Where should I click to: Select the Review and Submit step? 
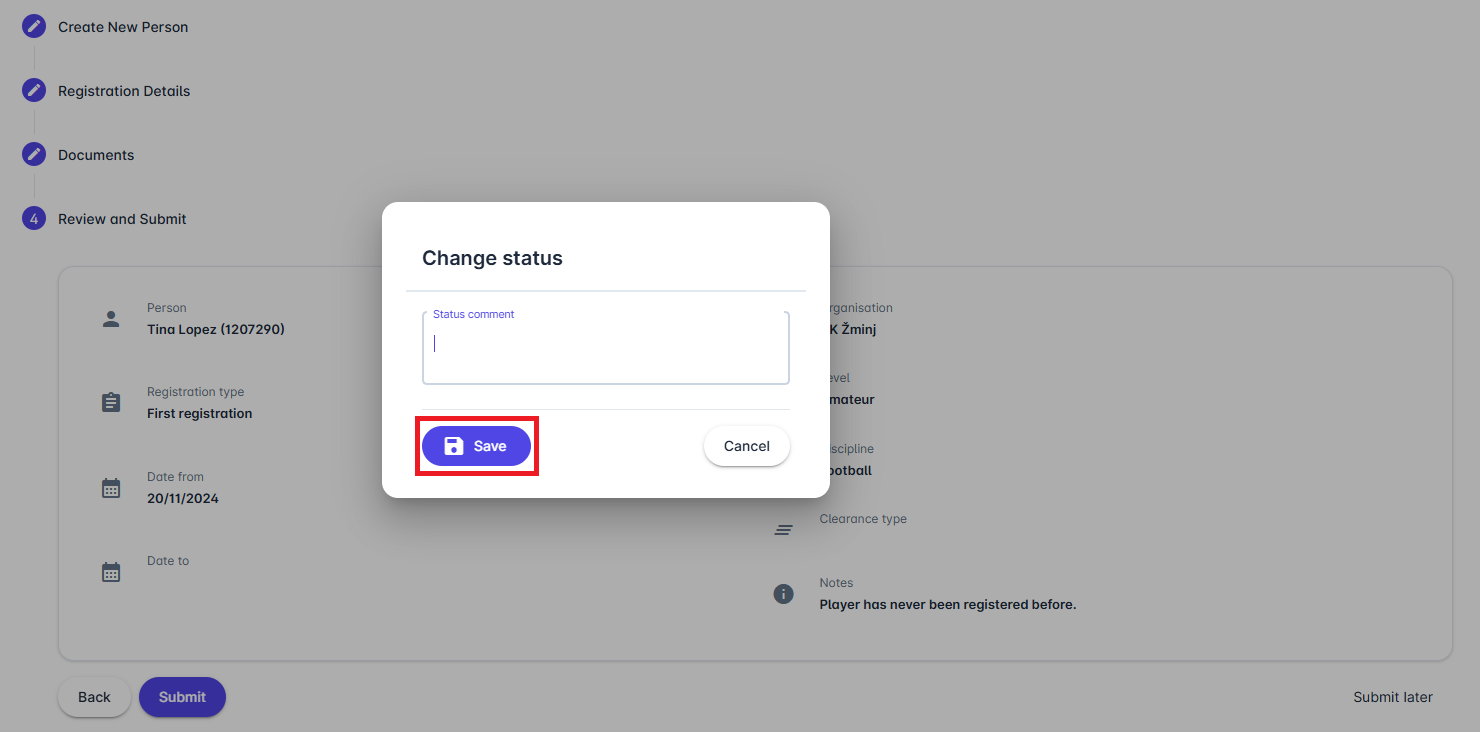(x=122, y=219)
